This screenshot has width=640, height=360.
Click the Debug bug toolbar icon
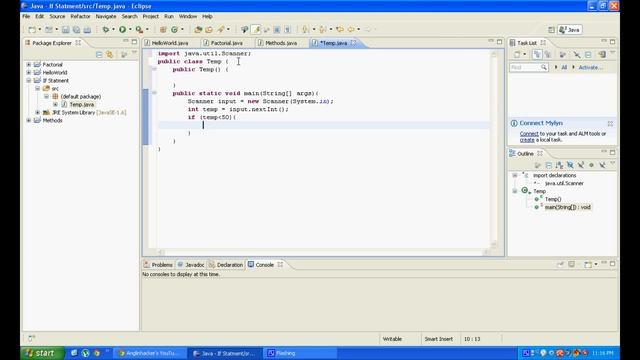click(106, 29)
